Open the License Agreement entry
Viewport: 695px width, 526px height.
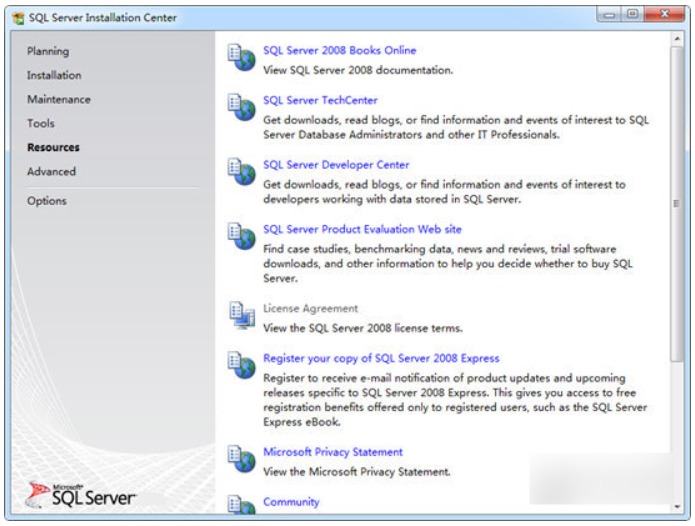coord(310,308)
